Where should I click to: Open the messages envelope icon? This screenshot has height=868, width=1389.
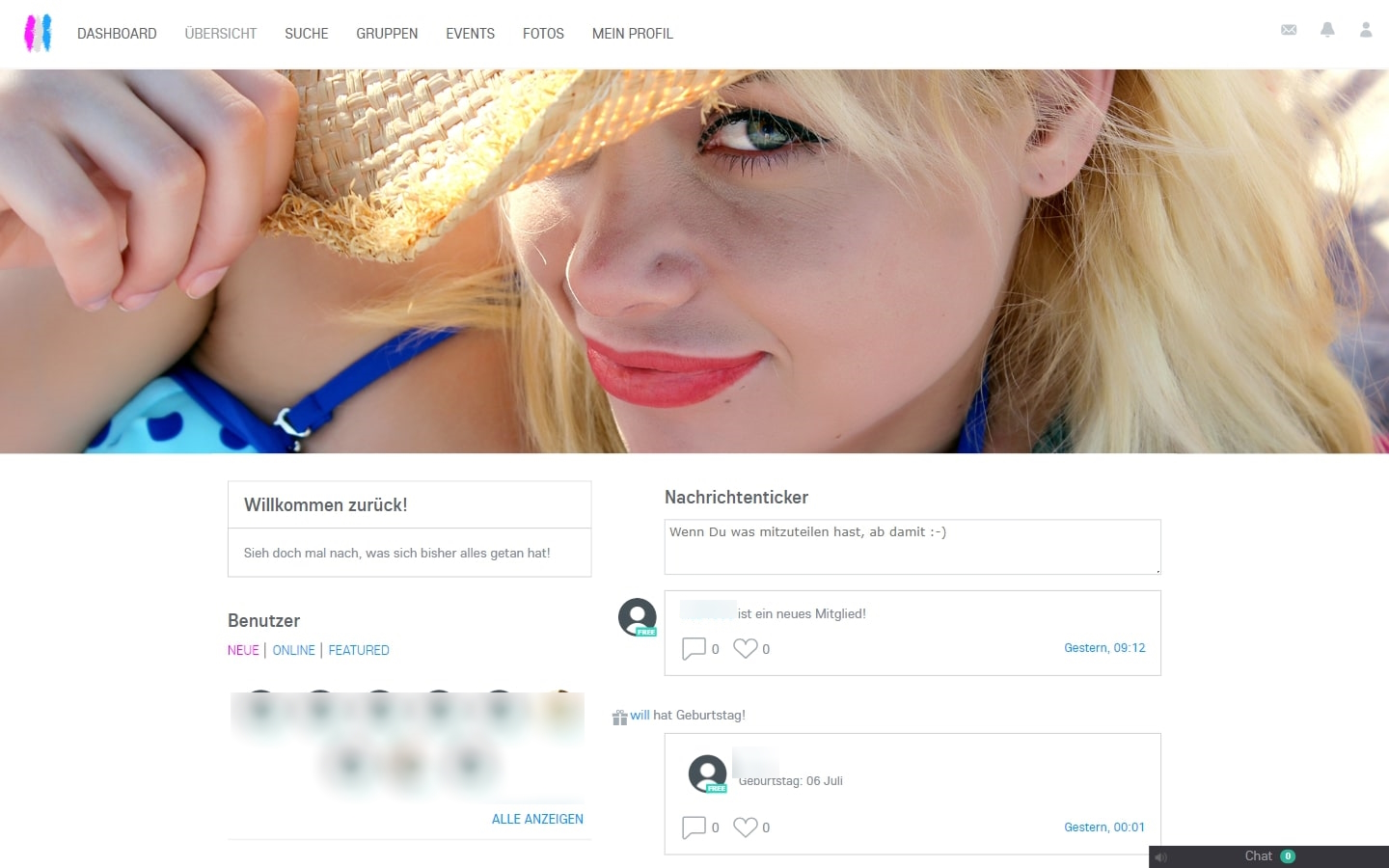(1289, 30)
